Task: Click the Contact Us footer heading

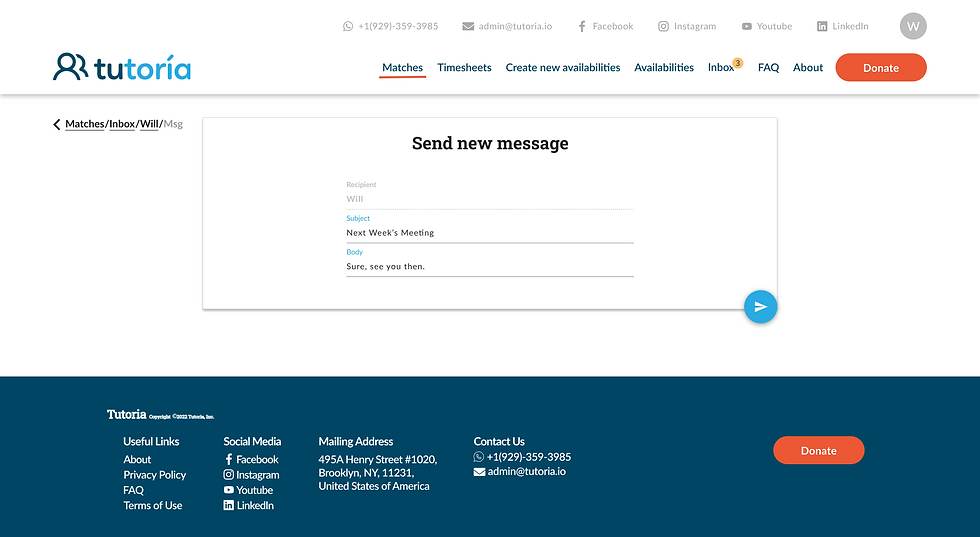Action: pyautogui.click(x=499, y=441)
